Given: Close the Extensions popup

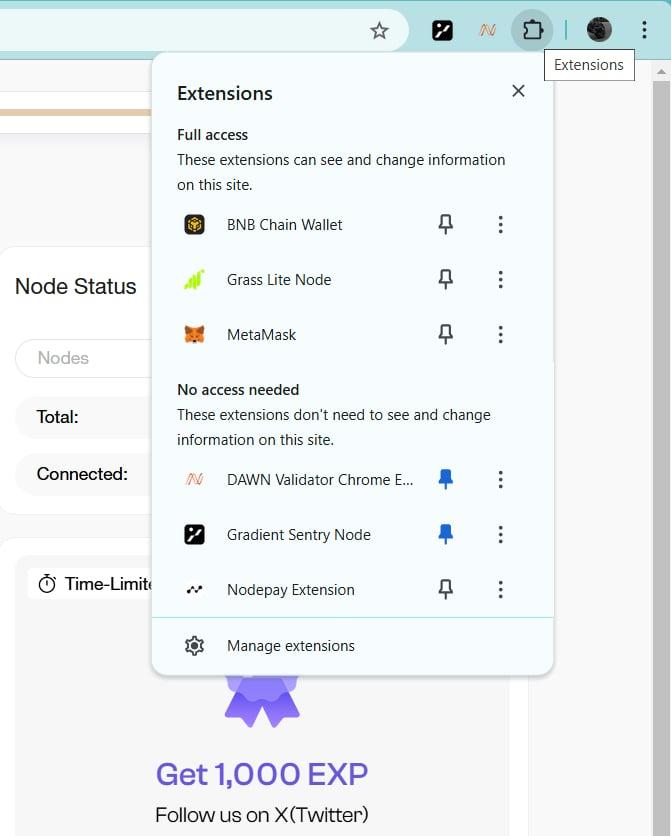Looking at the screenshot, I should (x=518, y=91).
